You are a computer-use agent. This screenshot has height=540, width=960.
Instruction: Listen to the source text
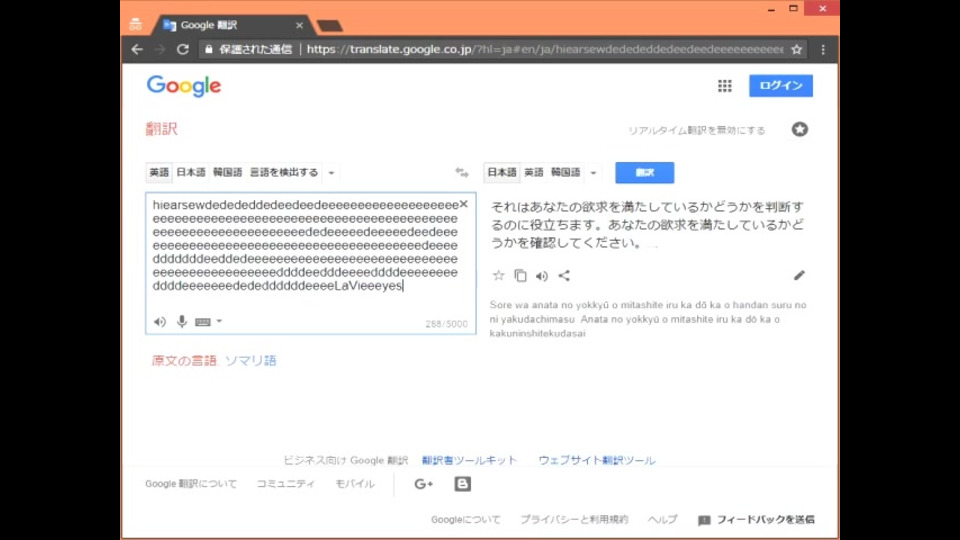point(160,321)
